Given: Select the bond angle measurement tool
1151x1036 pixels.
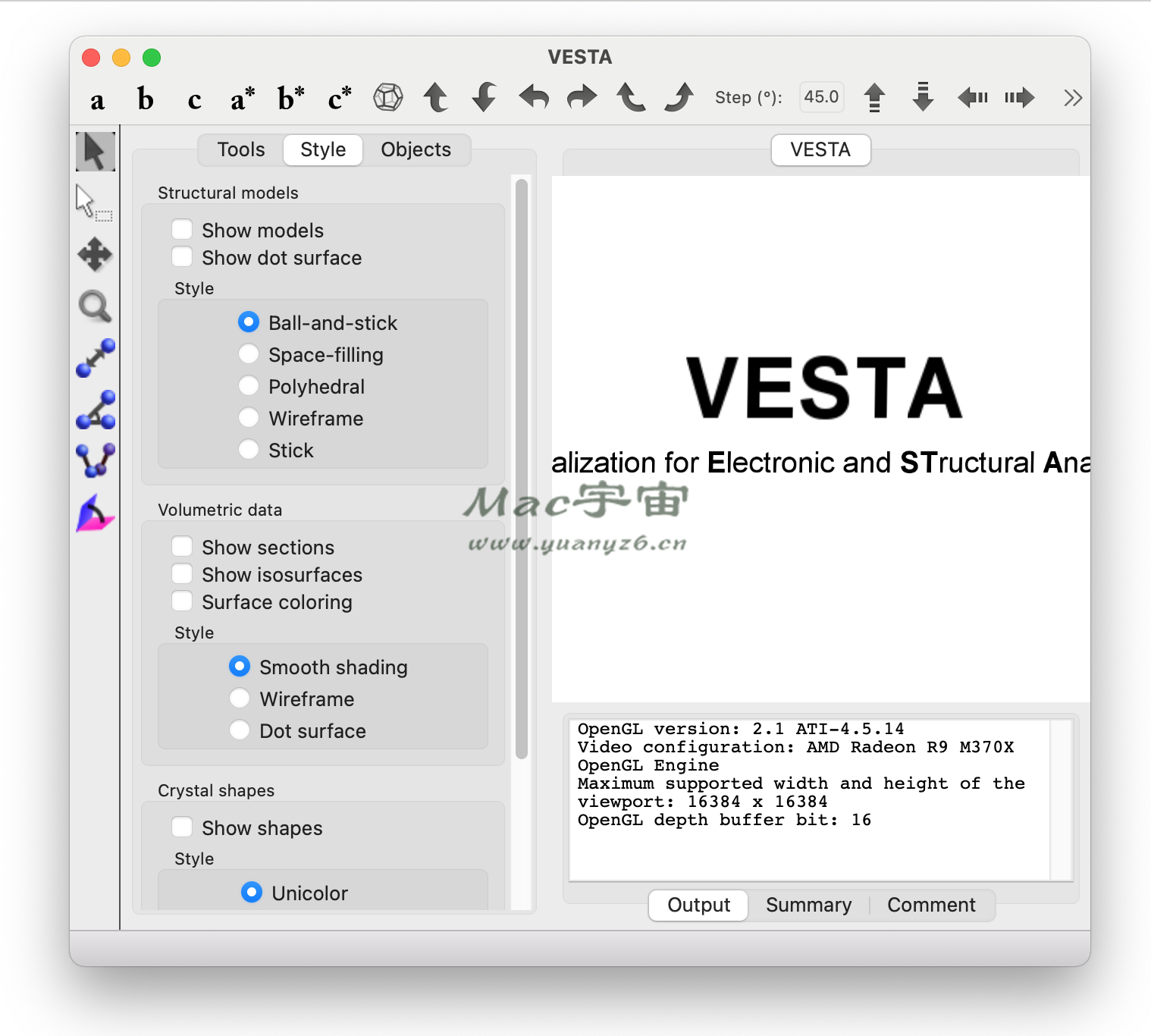Looking at the screenshot, I should [x=96, y=410].
